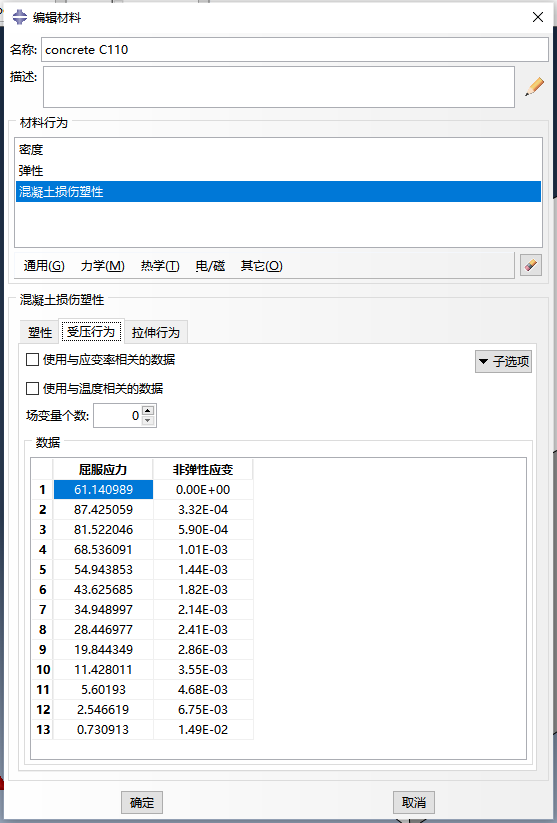Click the 名称 field containing concrete C110
Screen dimensions: 557x823
coord(295,50)
